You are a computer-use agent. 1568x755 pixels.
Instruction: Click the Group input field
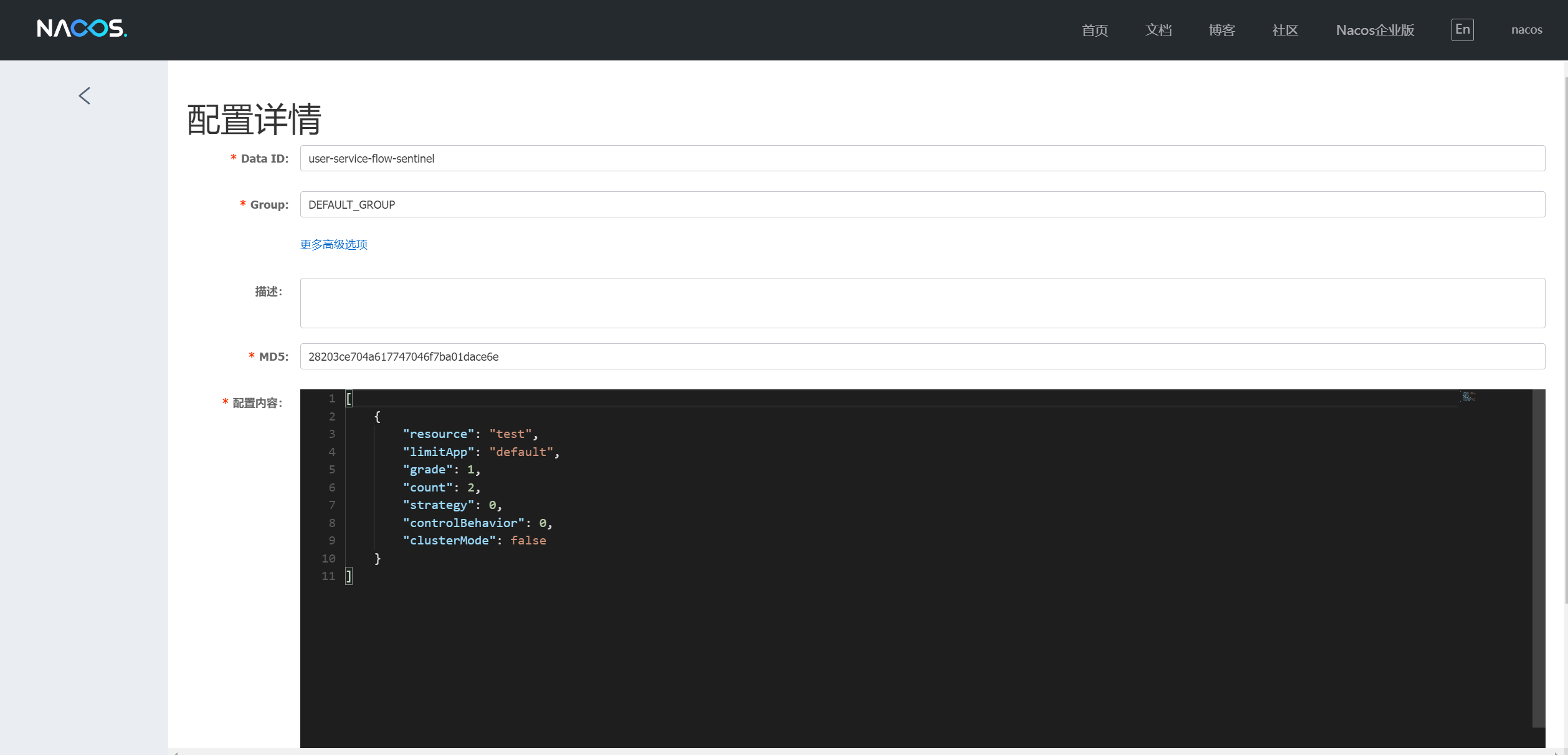923,204
